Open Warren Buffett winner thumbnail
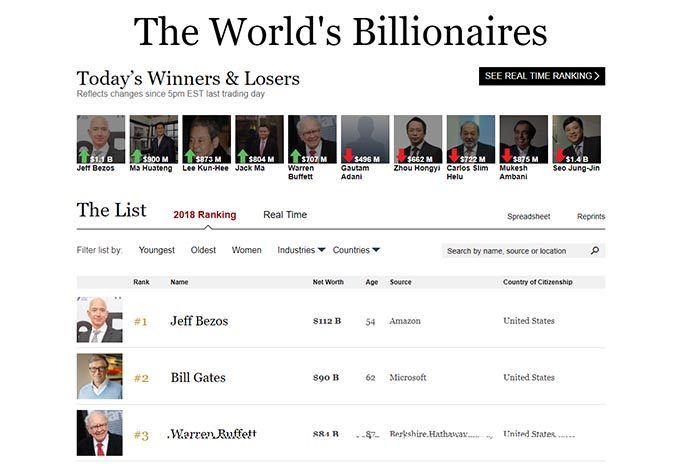Viewport: 696px width, 464px height. coord(312,139)
